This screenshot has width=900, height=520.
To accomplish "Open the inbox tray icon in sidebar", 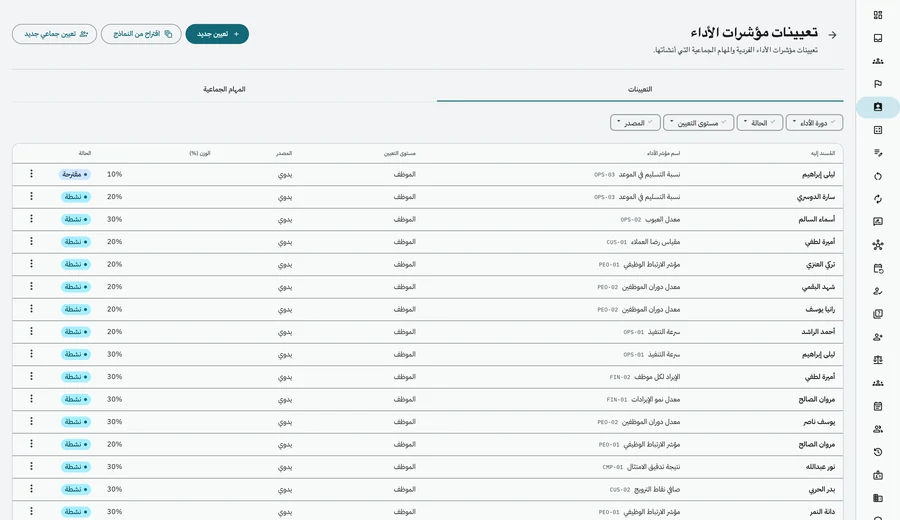I will click(878, 38).
